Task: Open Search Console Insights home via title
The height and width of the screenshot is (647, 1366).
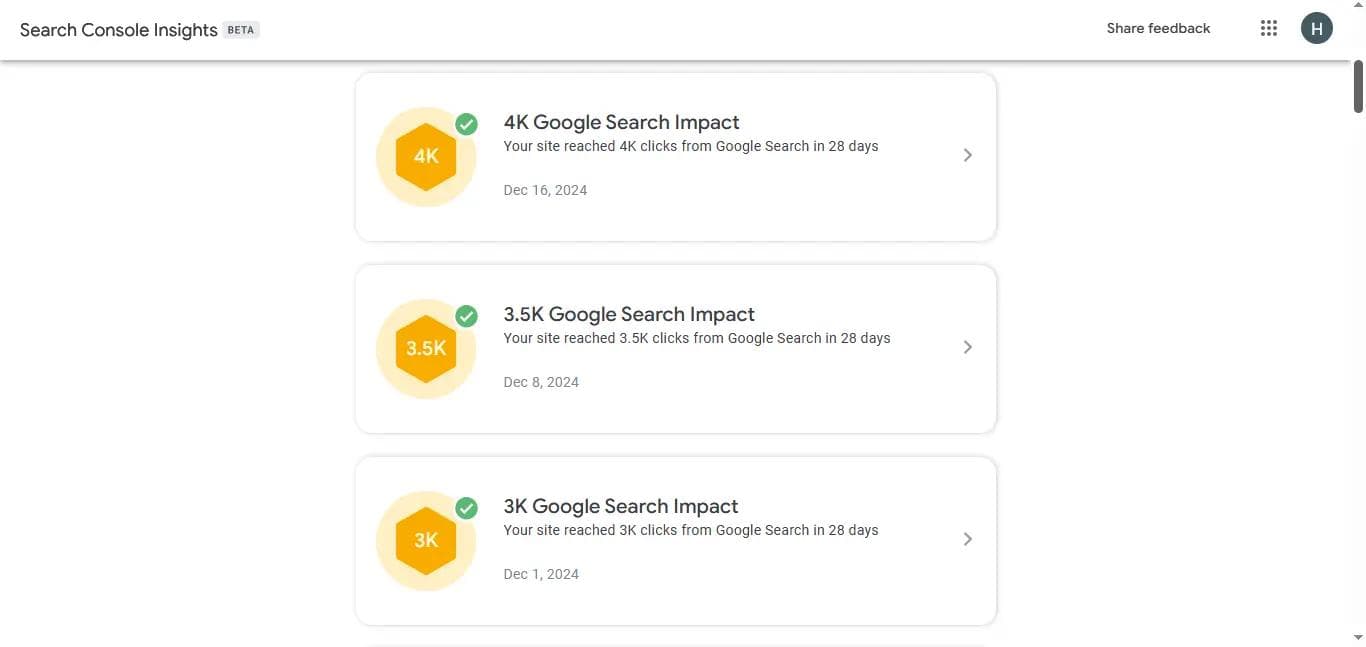Action: pos(118,29)
